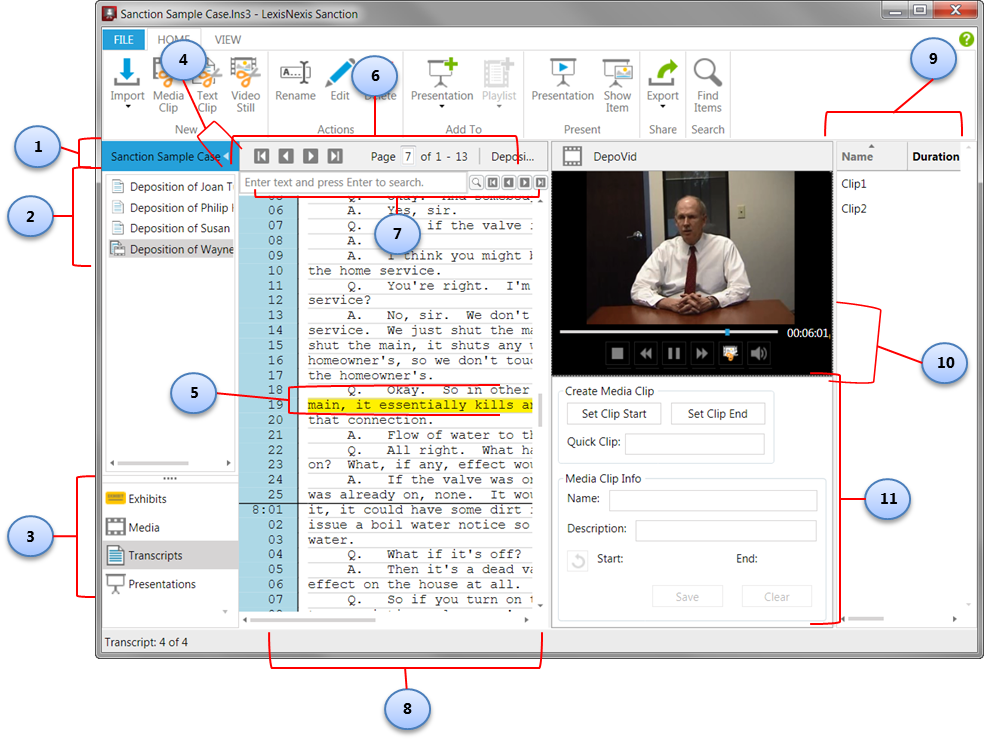The width and height of the screenshot is (984, 740).
Task: Click the video clip snapshot icon in player
Action: point(730,353)
